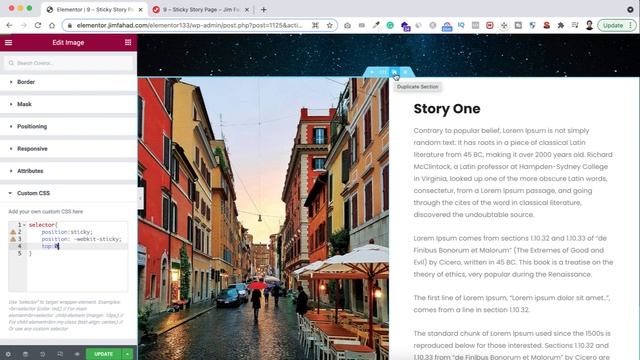Screen dimensions: 640x360
Task: Close the Sticky Story Page tab
Action: pos(247,9)
